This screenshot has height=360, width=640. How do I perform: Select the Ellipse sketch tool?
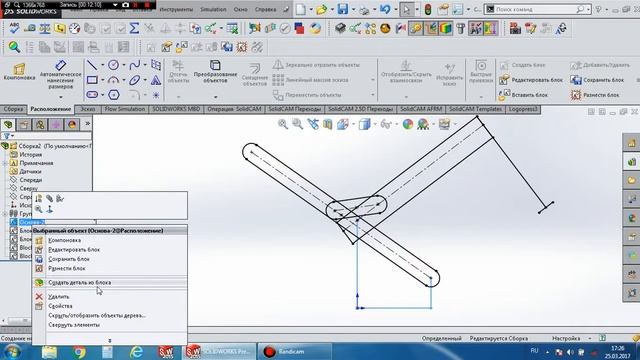(135, 80)
